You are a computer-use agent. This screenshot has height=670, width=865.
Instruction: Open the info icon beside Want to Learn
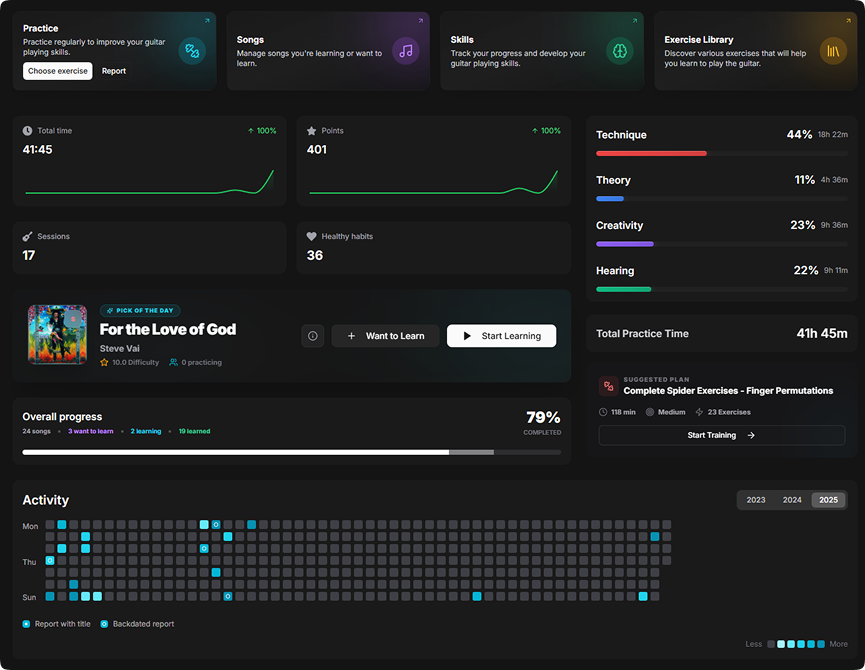(312, 336)
